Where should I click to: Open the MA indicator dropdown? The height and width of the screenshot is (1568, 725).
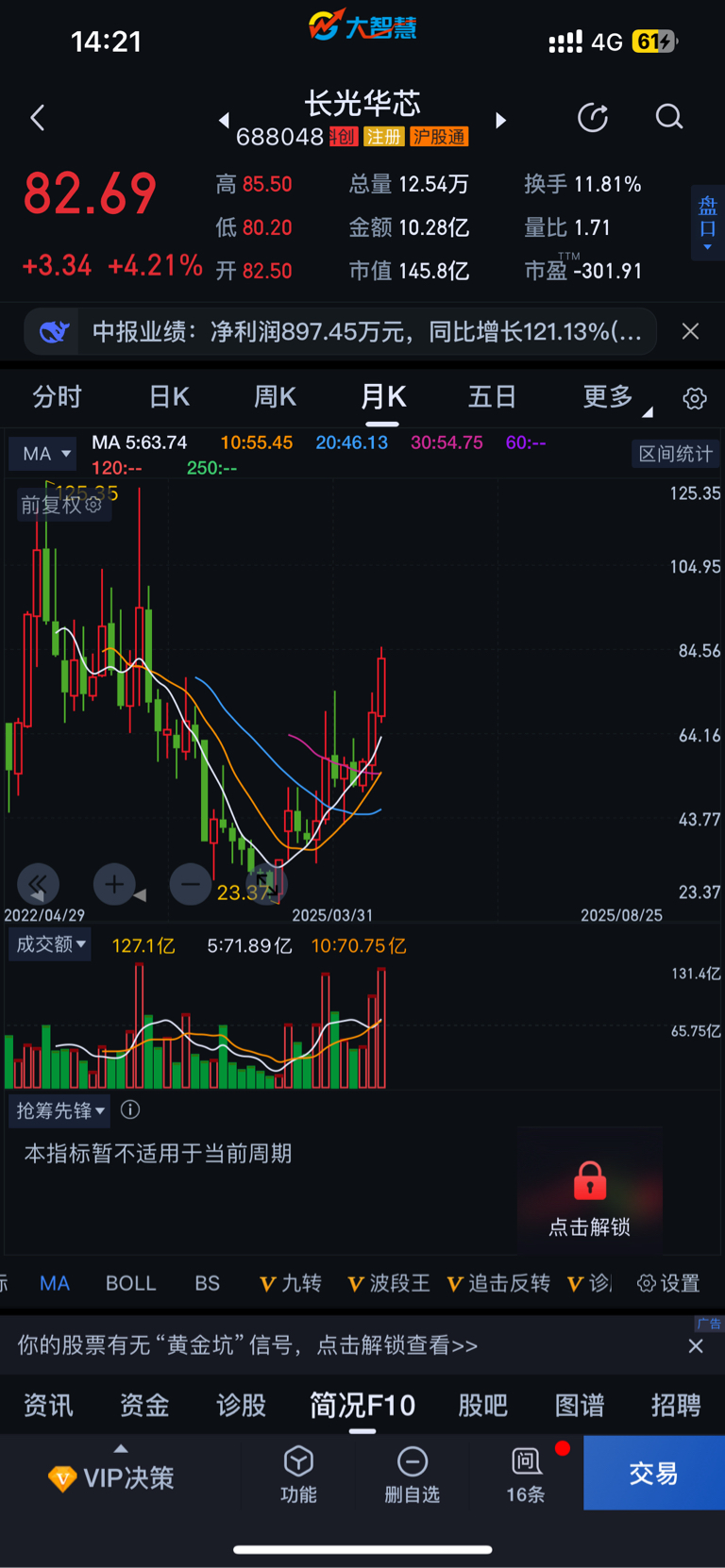(x=42, y=454)
